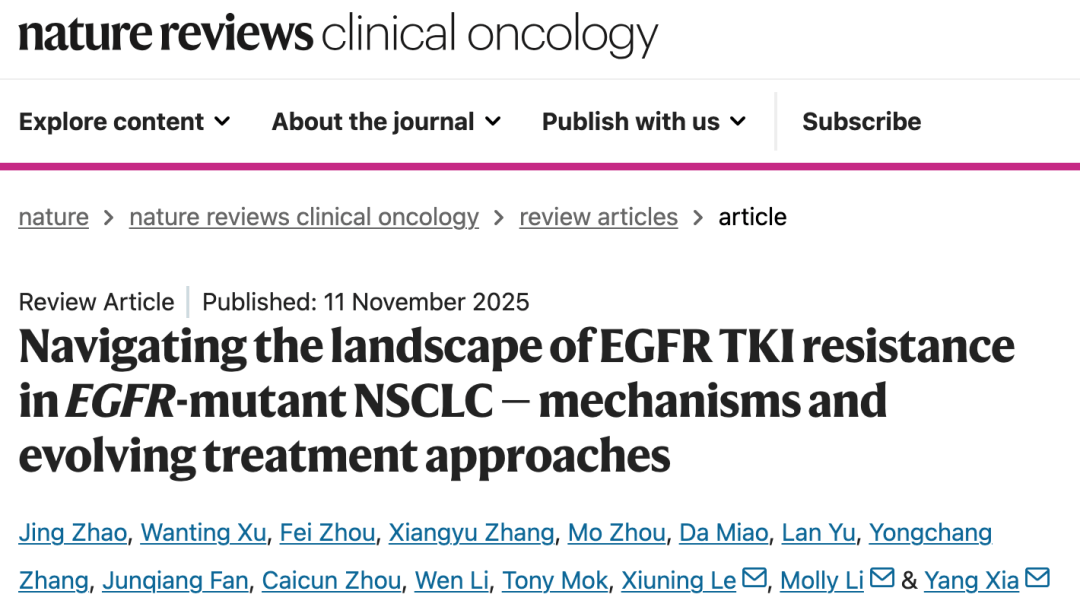
Task: Click the email envelope icon beside Molly Li
Action: pyautogui.click(x=882, y=579)
